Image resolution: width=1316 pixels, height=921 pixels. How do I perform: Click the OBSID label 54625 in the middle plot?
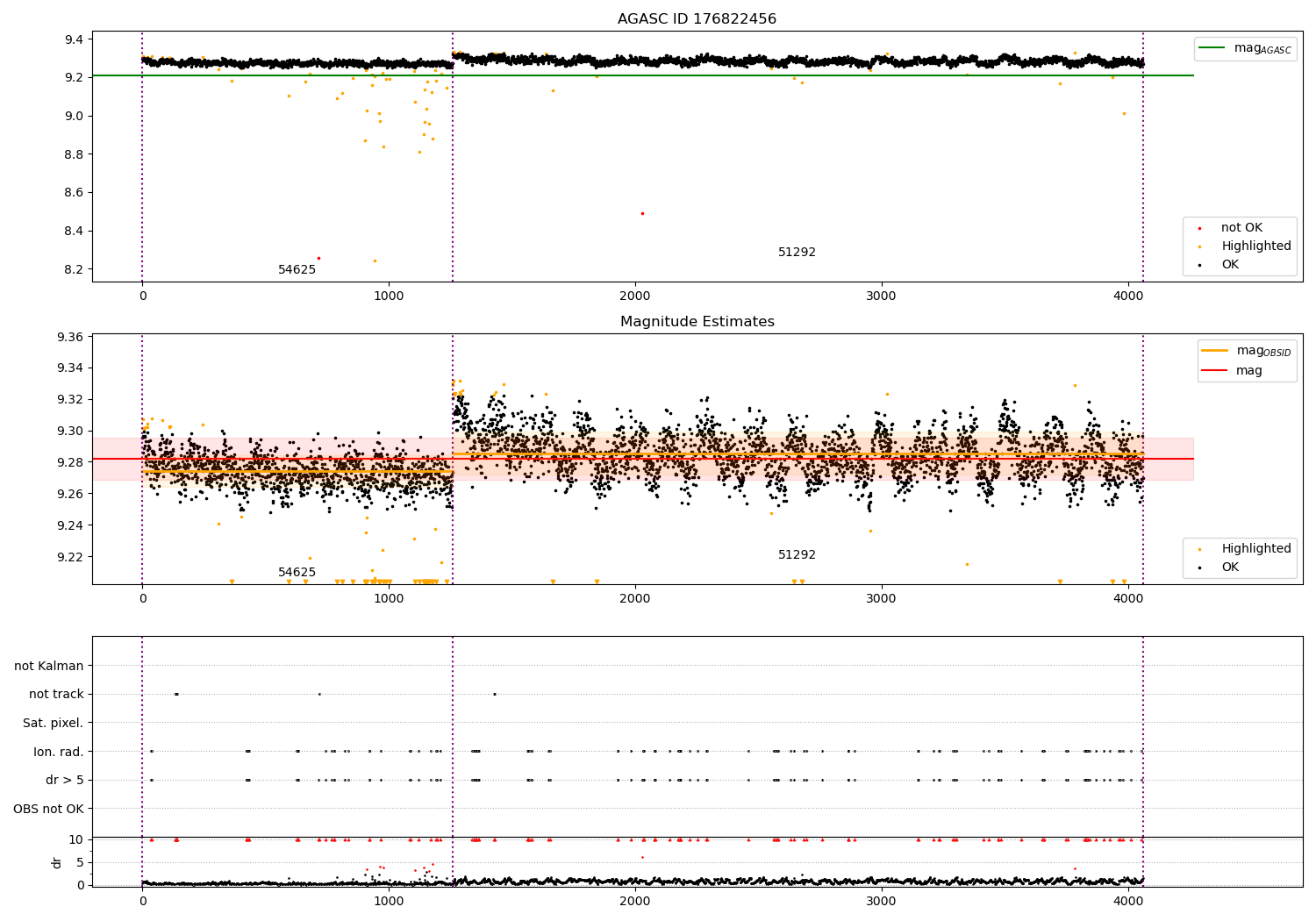click(297, 573)
